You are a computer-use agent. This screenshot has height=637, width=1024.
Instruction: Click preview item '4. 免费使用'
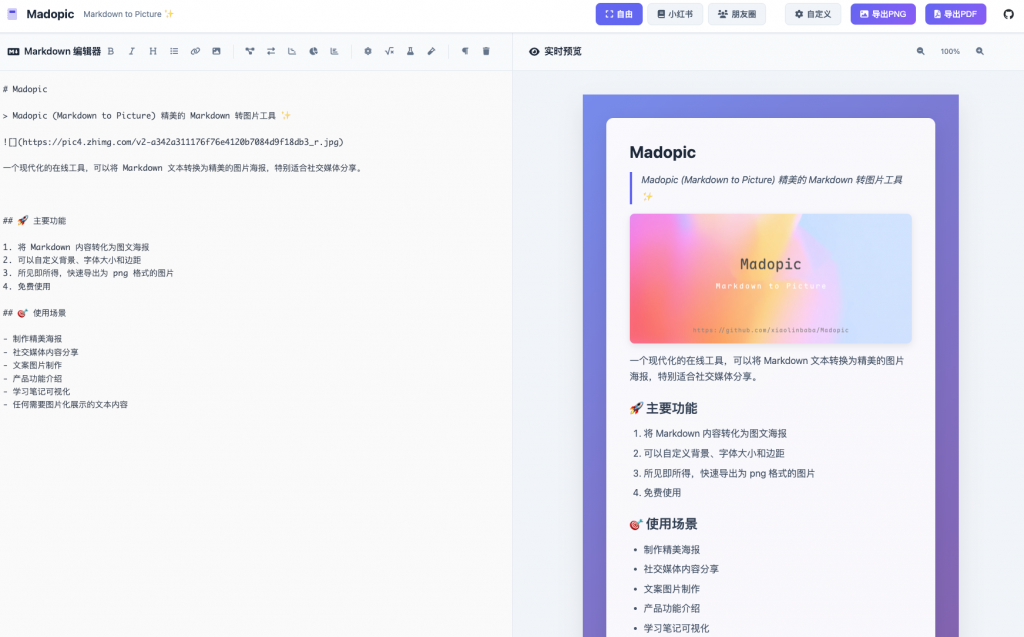click(657, 493)
